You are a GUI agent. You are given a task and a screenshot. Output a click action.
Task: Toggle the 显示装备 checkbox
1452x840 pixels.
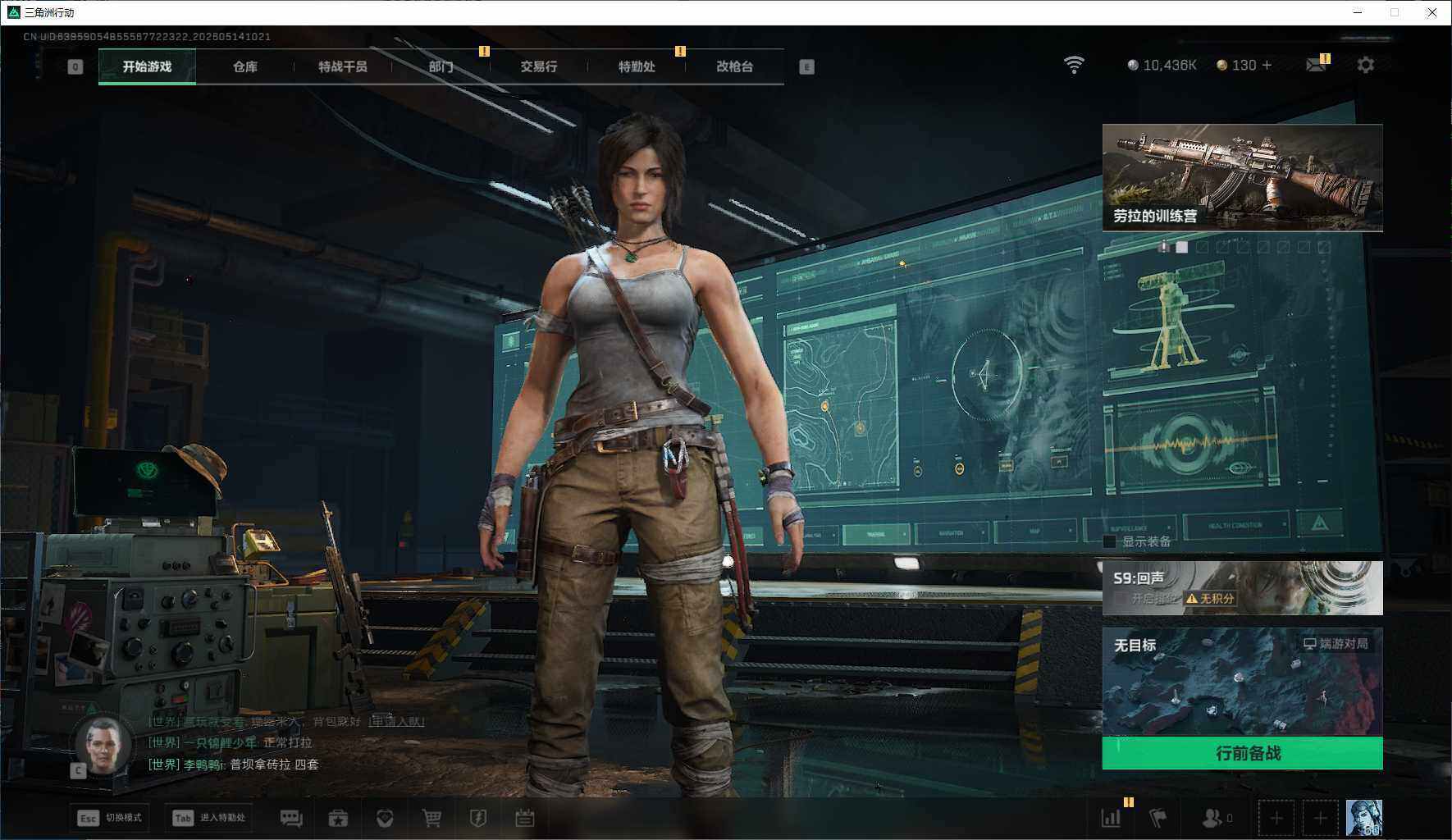pos(1110,542)
